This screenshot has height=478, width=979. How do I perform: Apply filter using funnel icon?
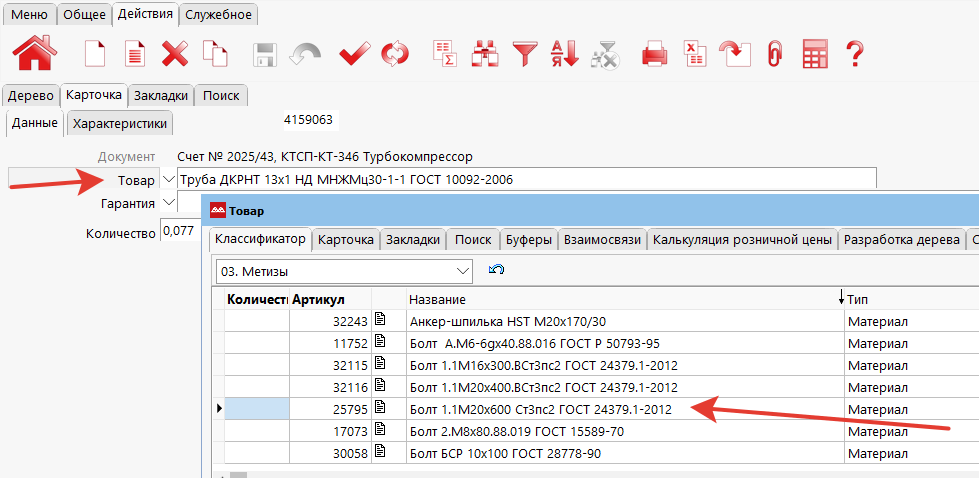tap(525, 53)
